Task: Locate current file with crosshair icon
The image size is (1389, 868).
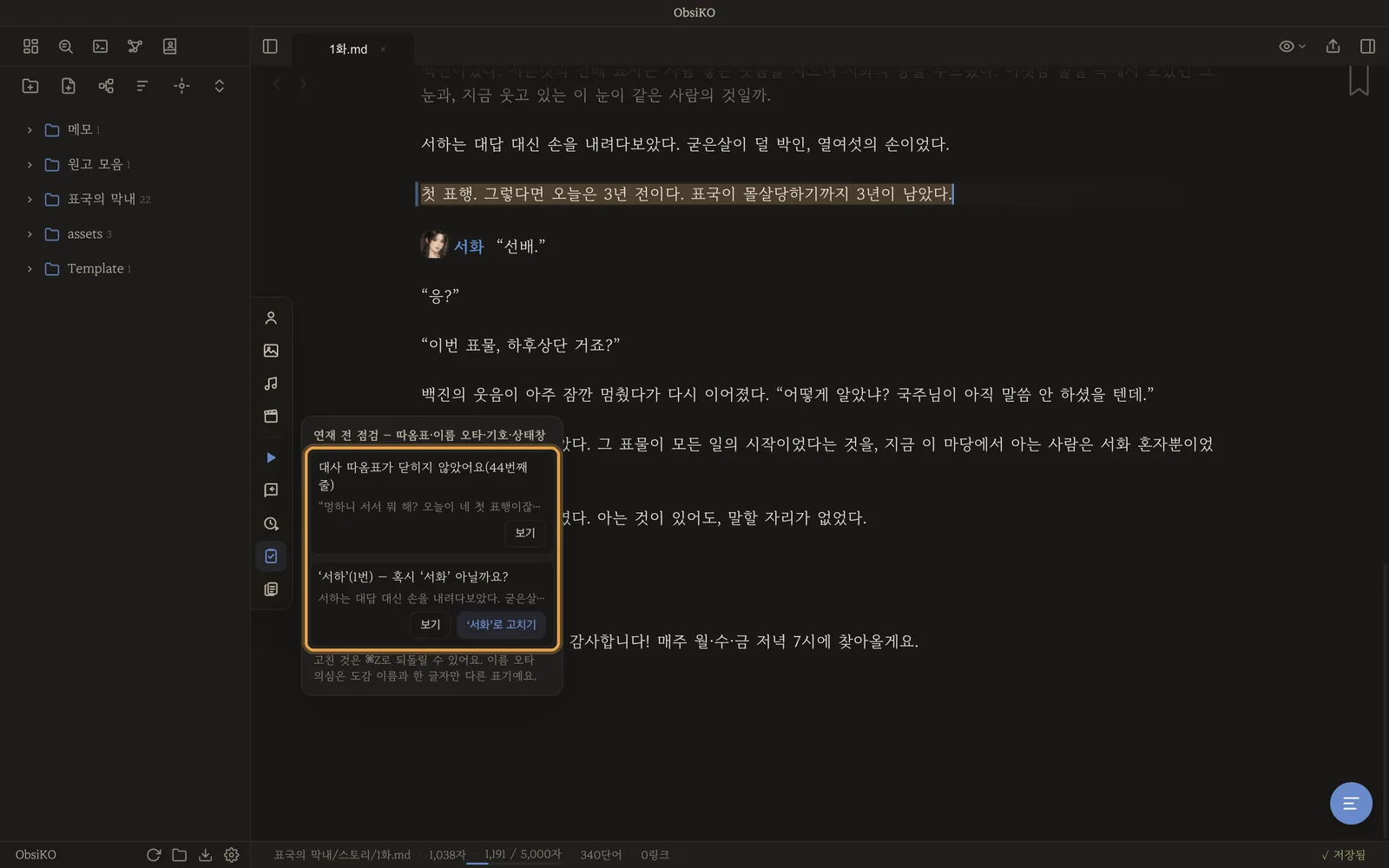Action: pyautogui.click(x=181, y=85)
